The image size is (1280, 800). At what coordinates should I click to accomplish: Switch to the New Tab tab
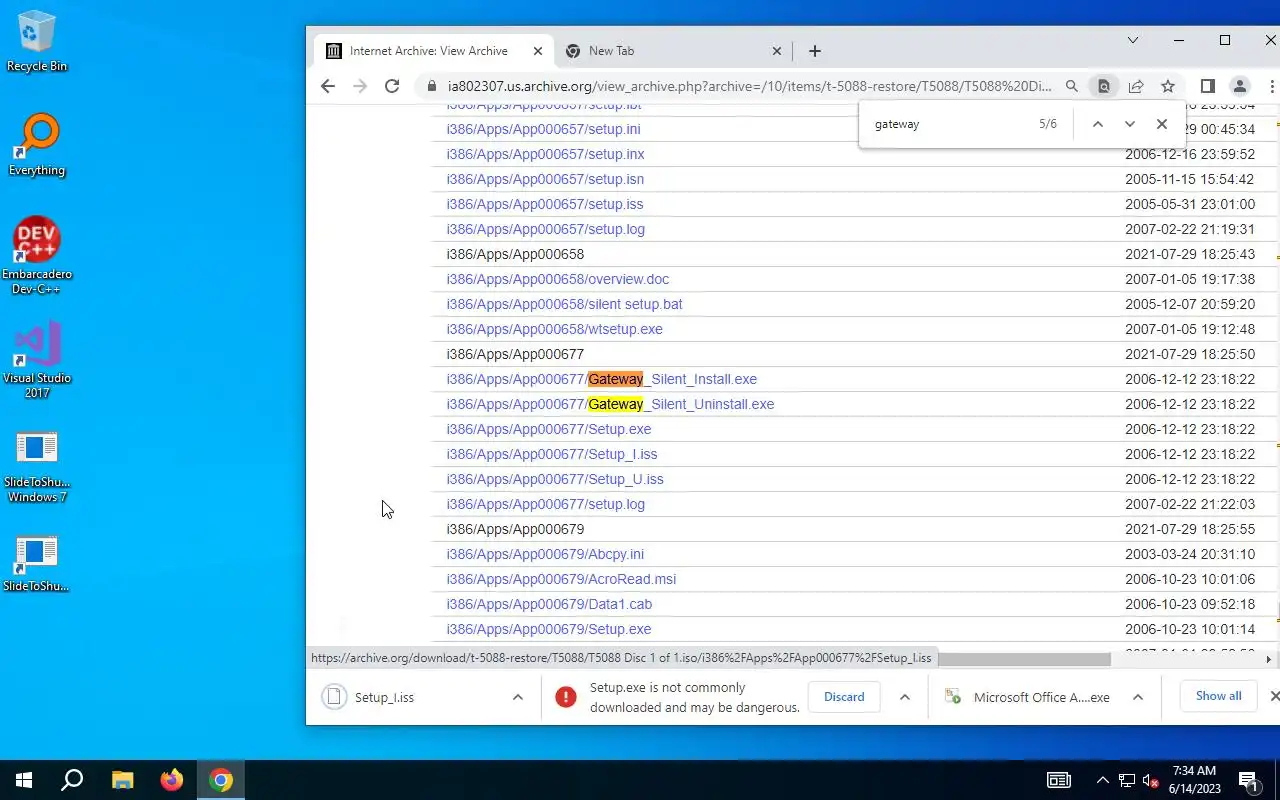point(673,51)
